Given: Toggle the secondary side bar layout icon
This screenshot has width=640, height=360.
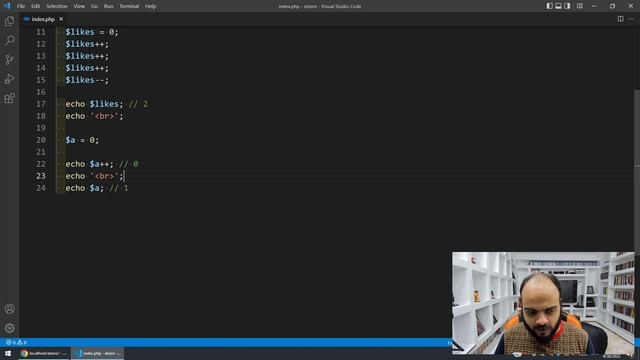Looking at the screenshot, I should click(x=567, y=6).
